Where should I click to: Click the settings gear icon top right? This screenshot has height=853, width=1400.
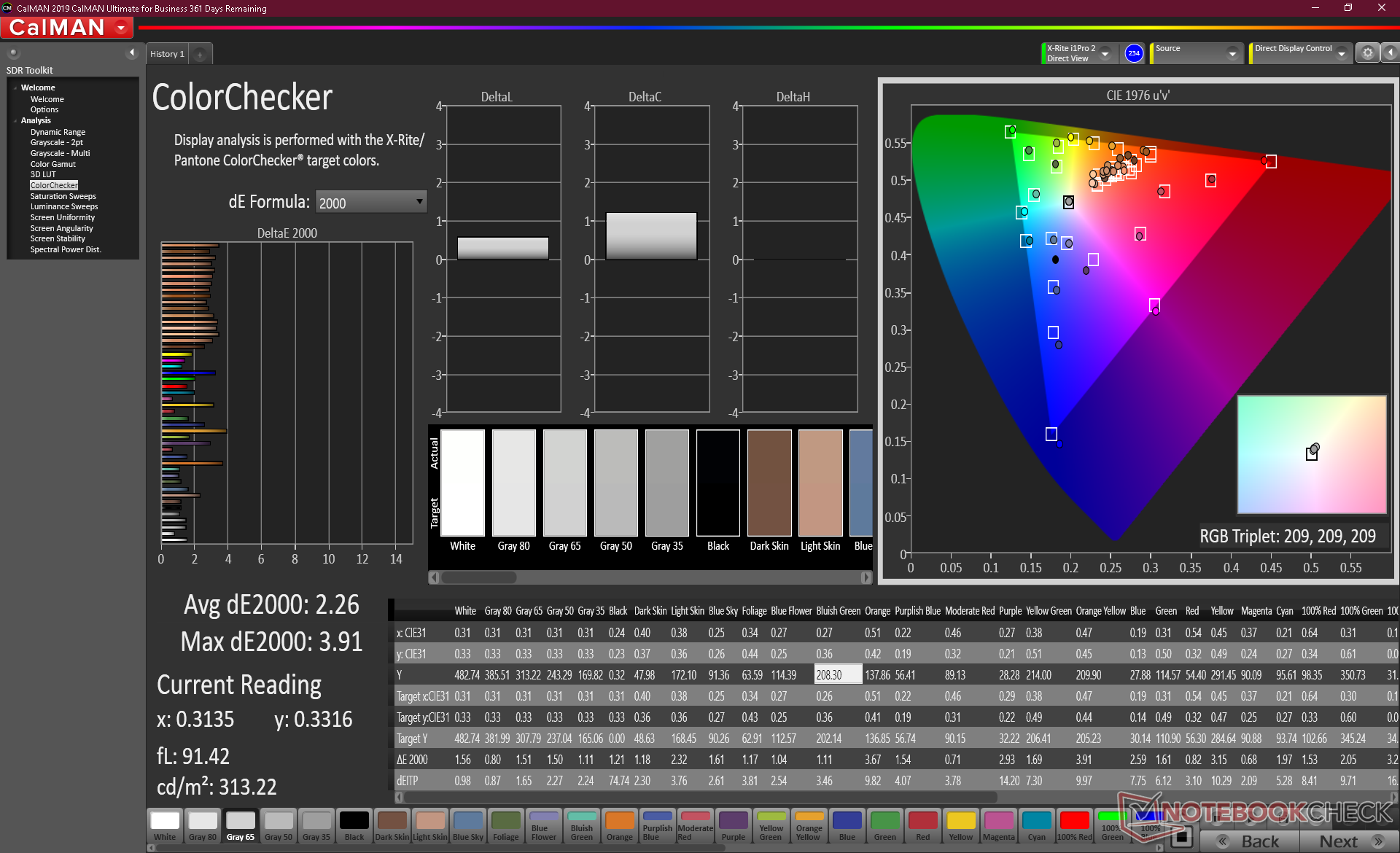[x=1367, y=52]
